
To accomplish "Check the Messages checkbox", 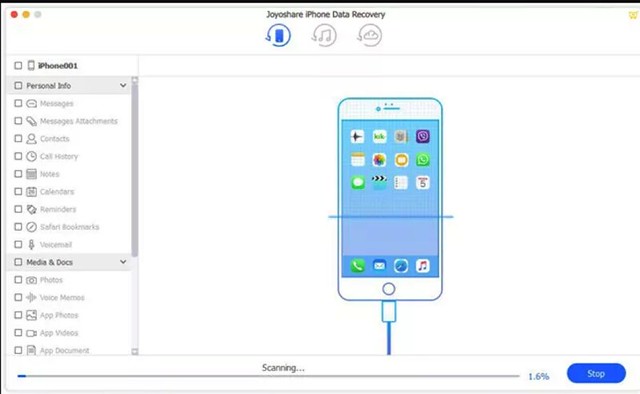I will (18, 103).
